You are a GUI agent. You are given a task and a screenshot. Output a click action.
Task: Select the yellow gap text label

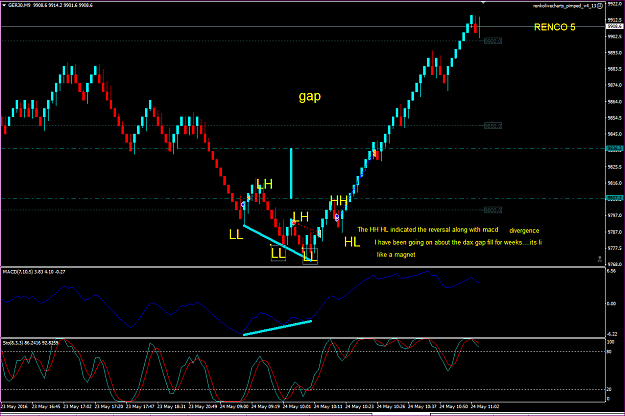(x=310, y=96)
